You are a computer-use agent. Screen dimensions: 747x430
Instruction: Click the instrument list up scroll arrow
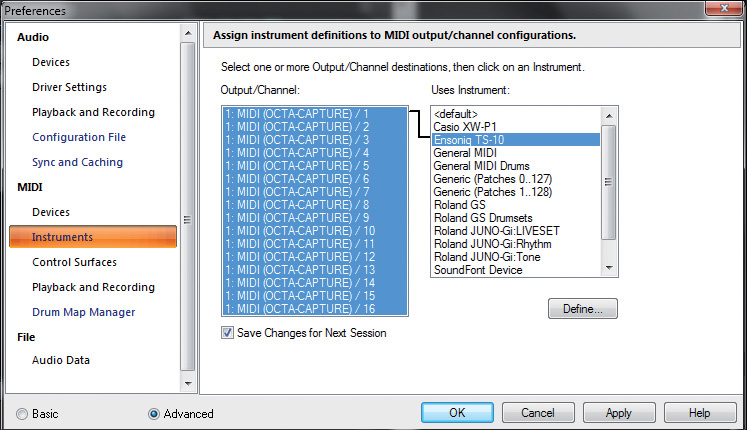tap(609, 116)
